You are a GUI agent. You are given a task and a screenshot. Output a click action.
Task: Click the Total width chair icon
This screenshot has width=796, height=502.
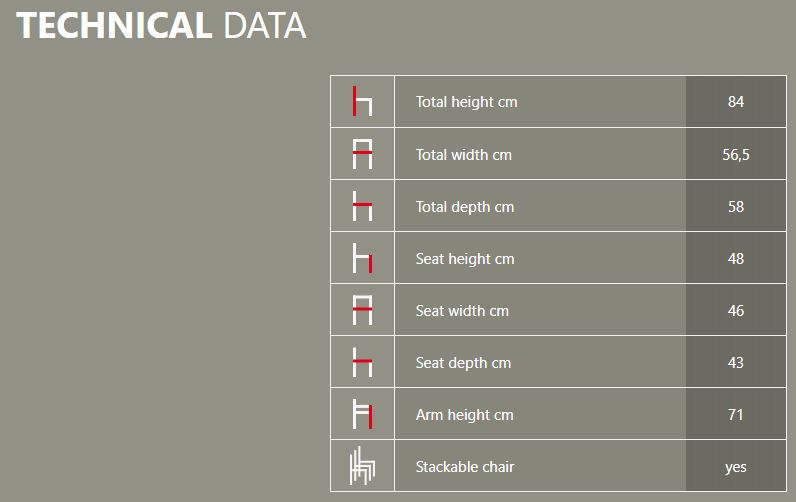pyautogui.click(x=362, y=155)
